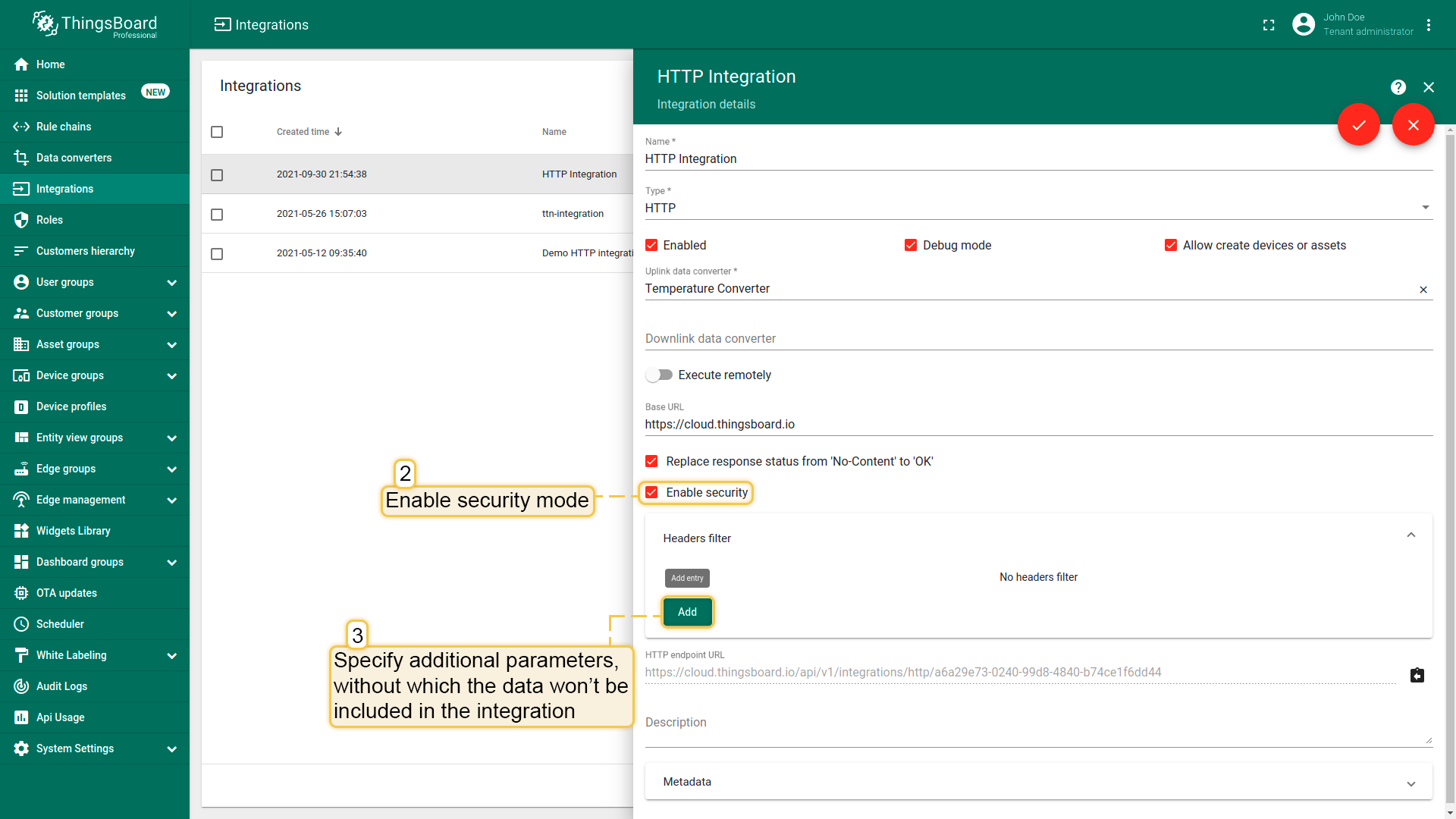
Task: Open integration help question mark icon
Action: [x=1398, y=87]
